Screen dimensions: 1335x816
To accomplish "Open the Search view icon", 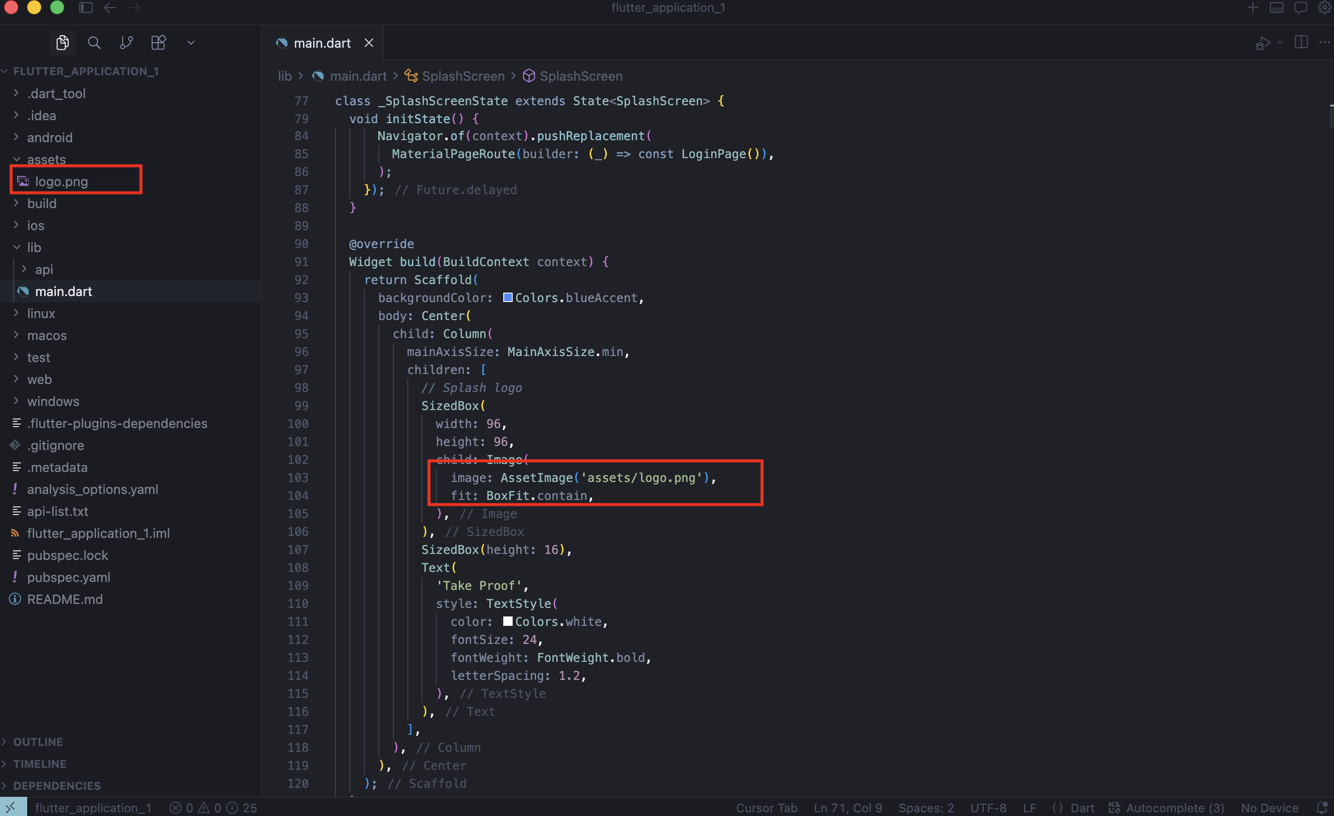I will 94,43.
